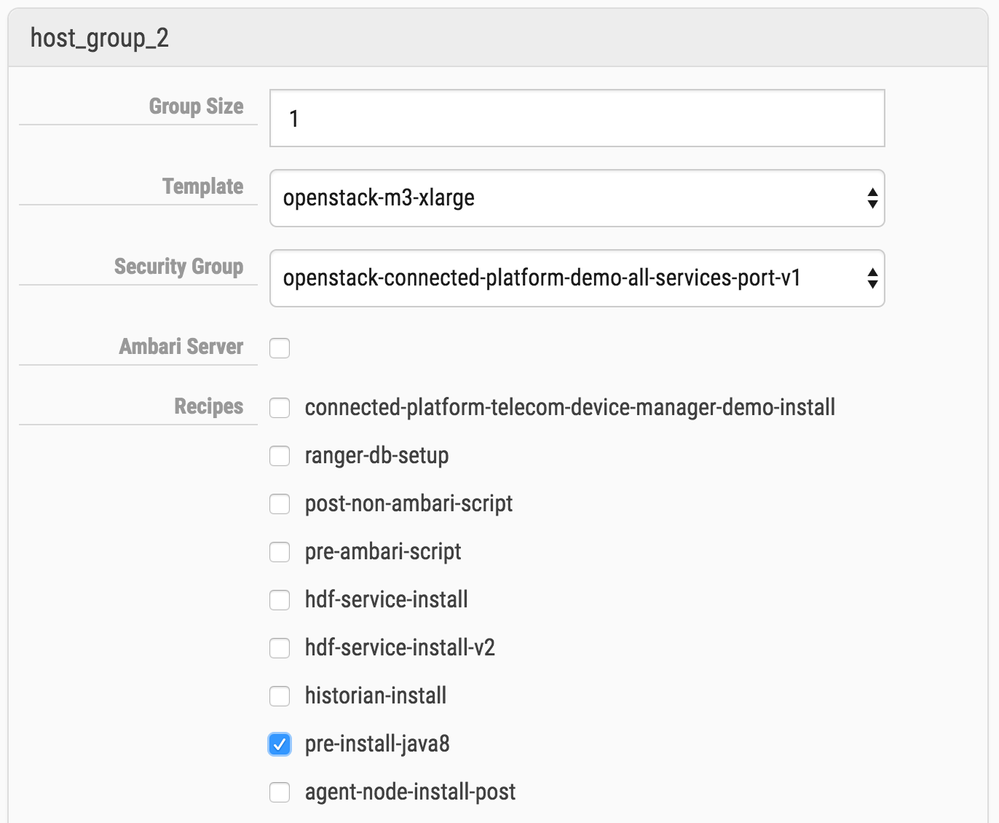The height and width of the screenshot is (823, 999).
Task: Click the hdf-service-install-v2 label text
Action: [x=400, y=648]
